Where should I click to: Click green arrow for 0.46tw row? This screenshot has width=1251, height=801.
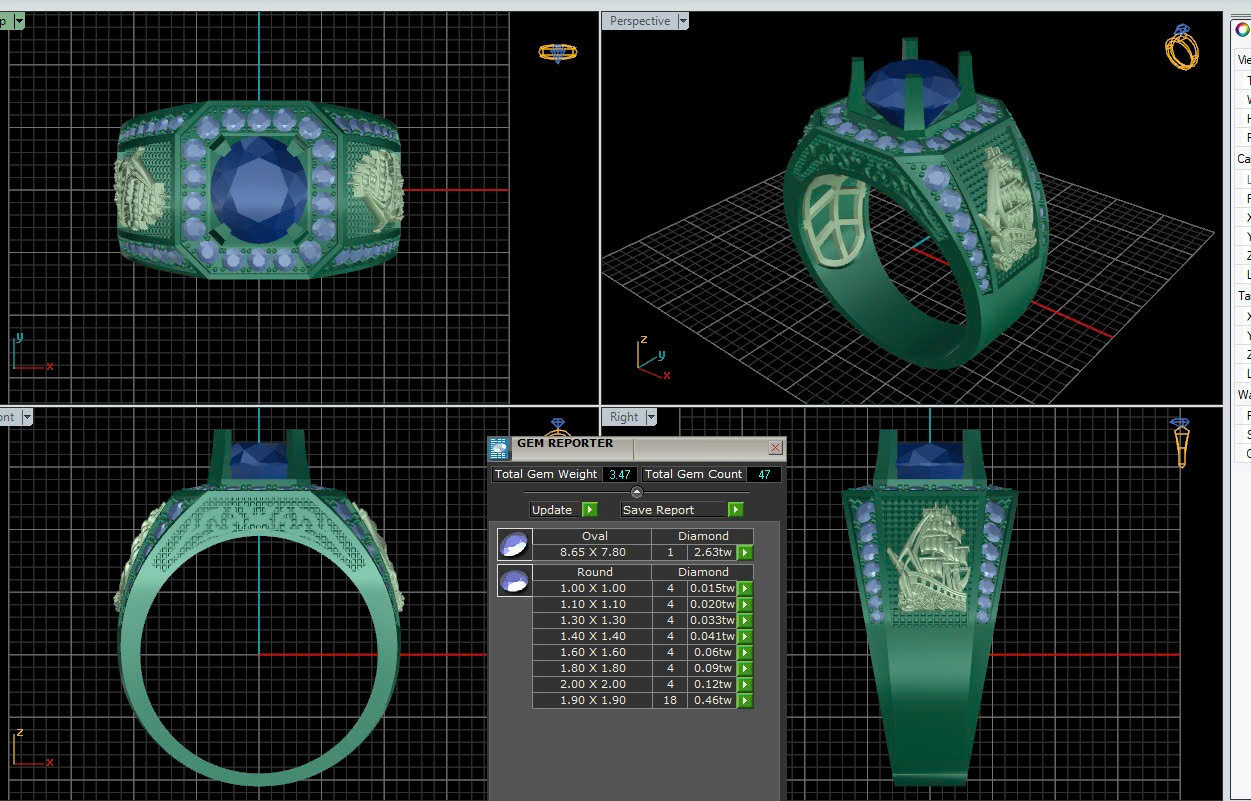coord(745,701)
